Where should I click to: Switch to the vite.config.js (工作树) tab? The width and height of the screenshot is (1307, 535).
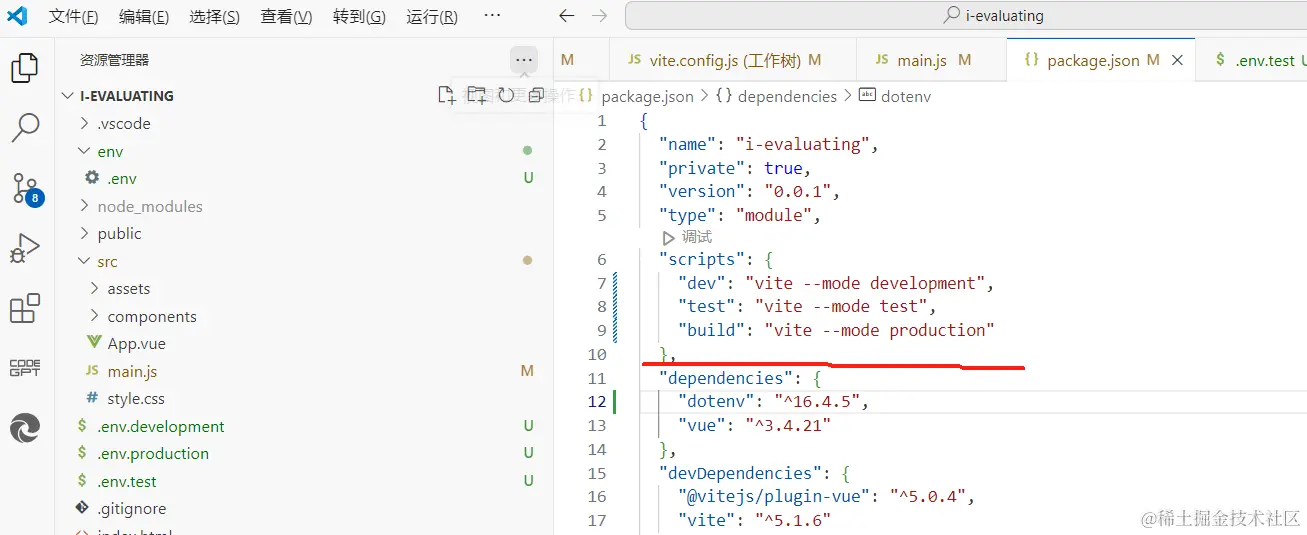click(732, 60)
